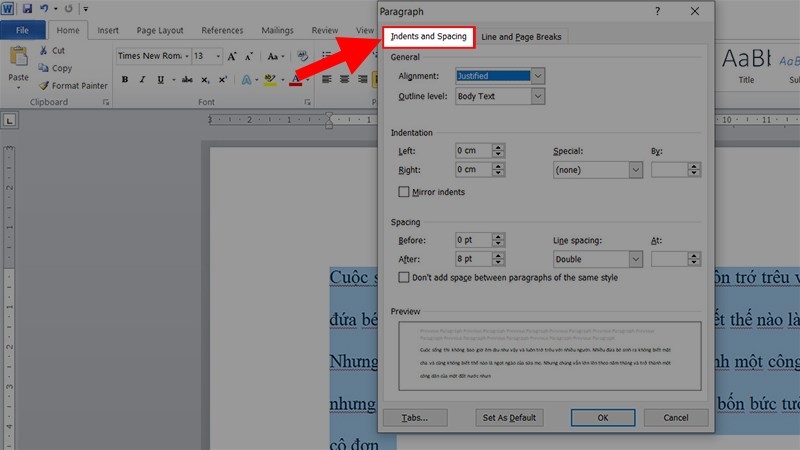
Task: Open the Insert ribbon tab
Action: 108,30
